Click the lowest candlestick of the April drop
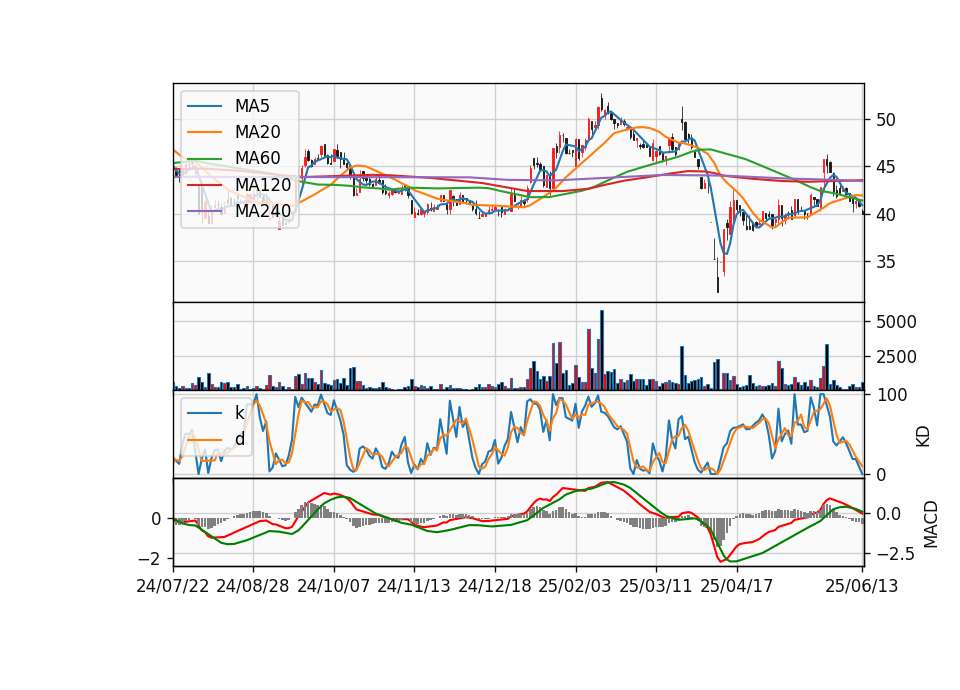This screenshot has width=960, height=690. 718,276
